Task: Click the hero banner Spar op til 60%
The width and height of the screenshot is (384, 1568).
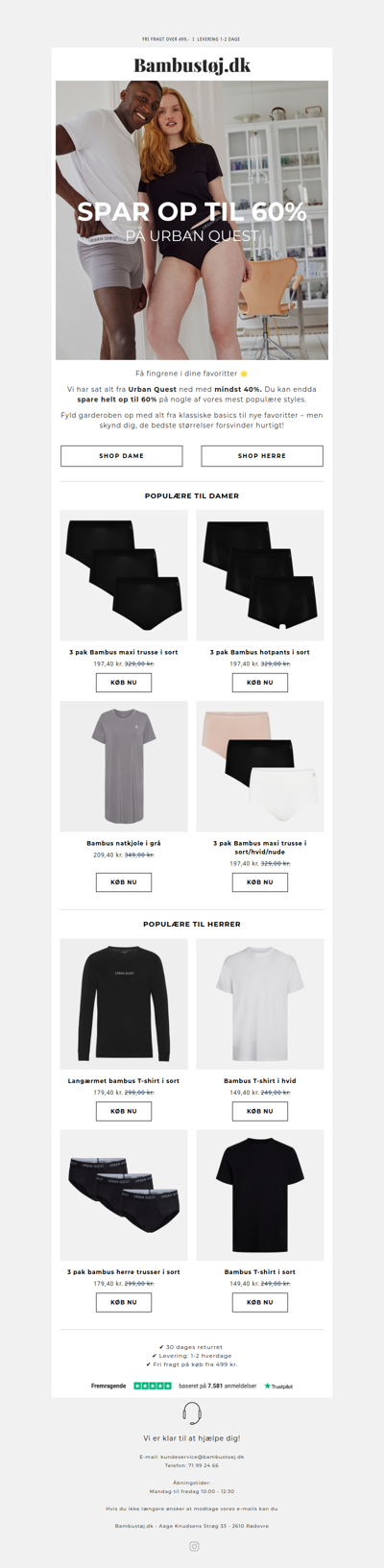Action: [192, 220]
